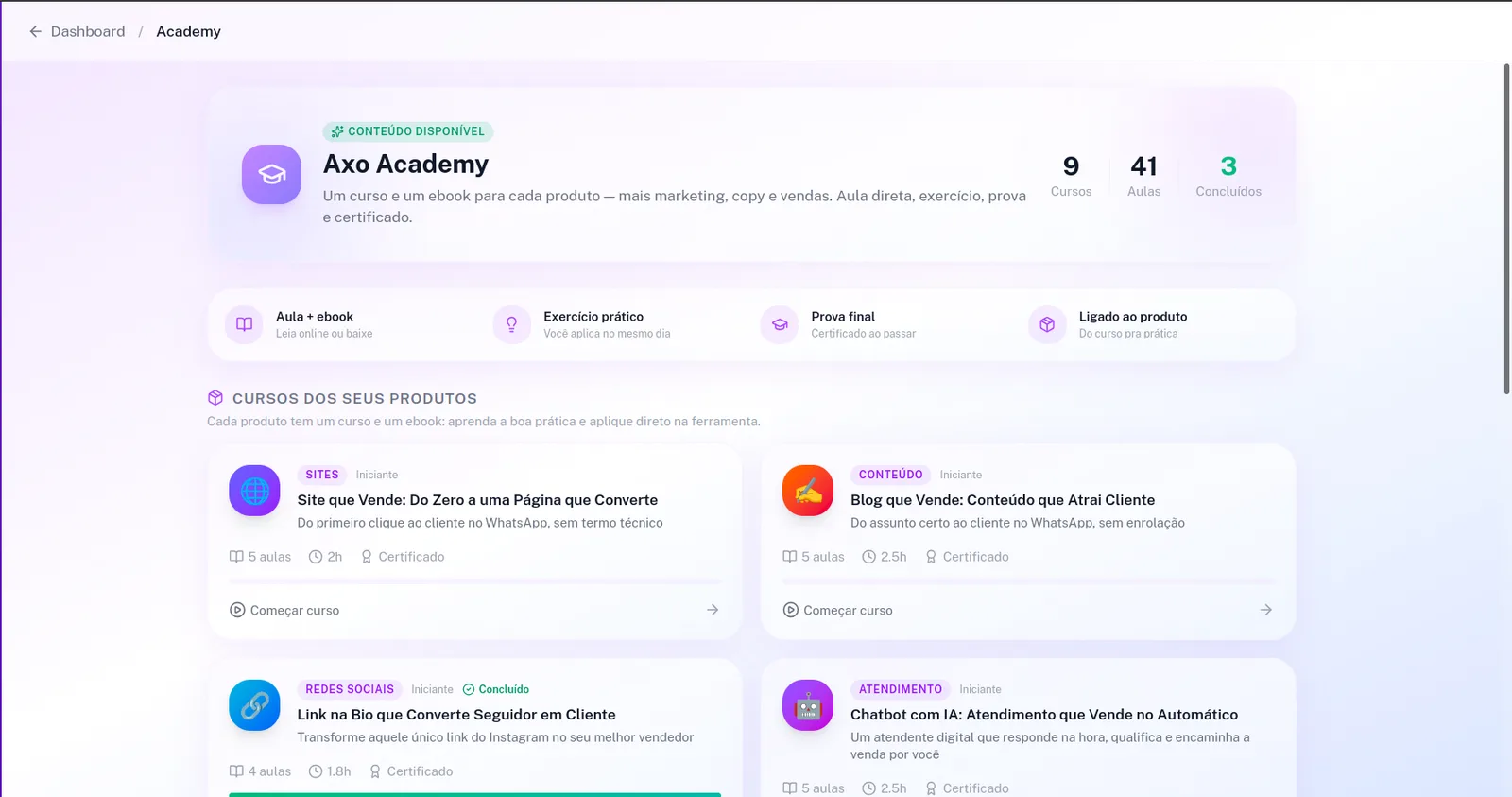Start the Blog que Vende course via Começar curso

(x=838, y=611)
